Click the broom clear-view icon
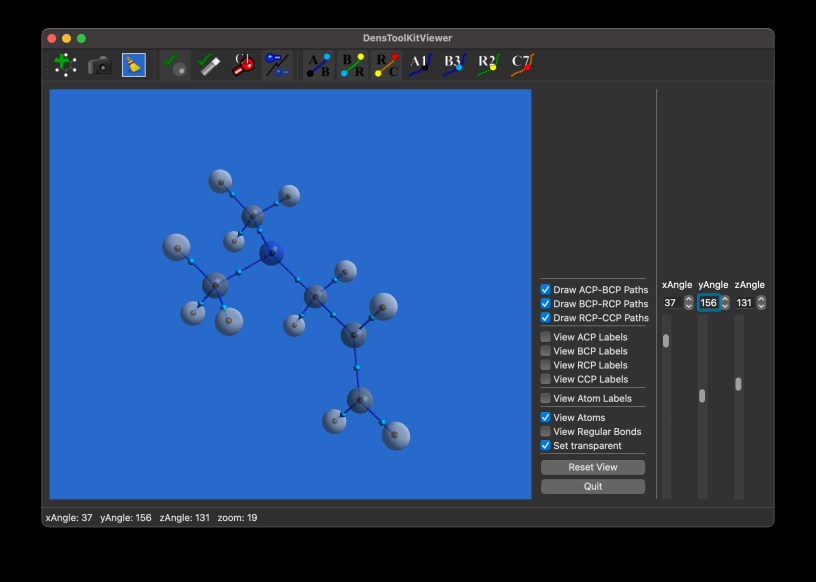The width and height of the screenshot is (816, 582). (133, 65)
